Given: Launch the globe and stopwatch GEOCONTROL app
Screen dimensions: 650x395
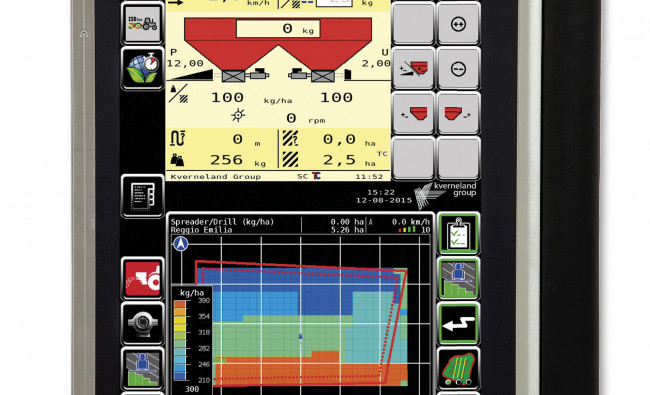Looking at the screenshot, I should point(143,68).
